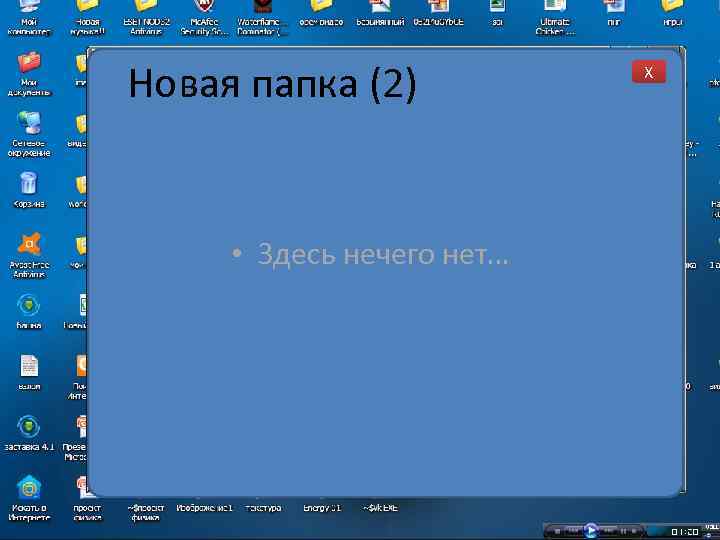Select the безымянный file icon
The height and width of the screenshot is (540, 720).
380,14
